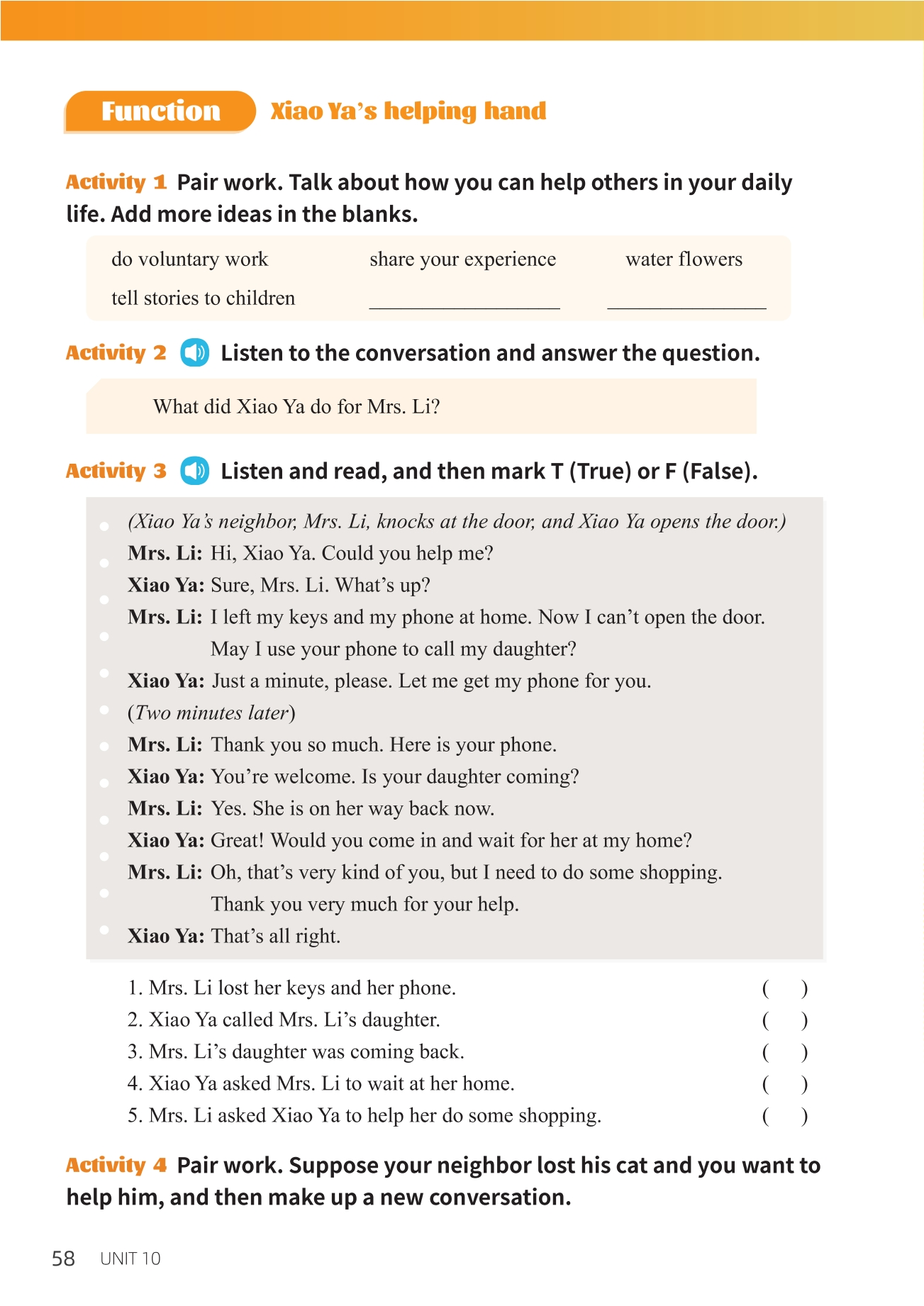
Task: Mark the bracket for statement 4
Action: (784, 1084)
